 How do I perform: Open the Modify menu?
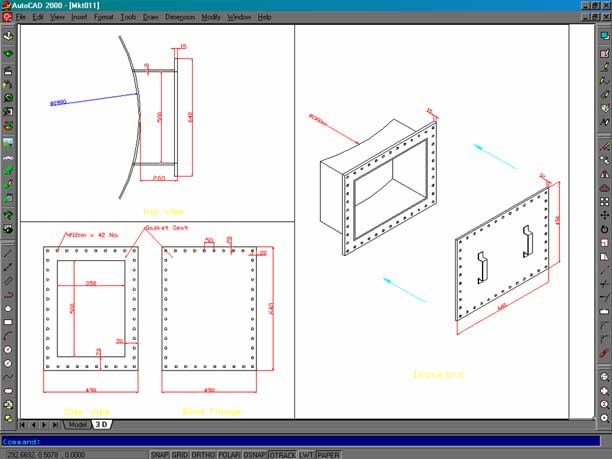click(211, 17)
